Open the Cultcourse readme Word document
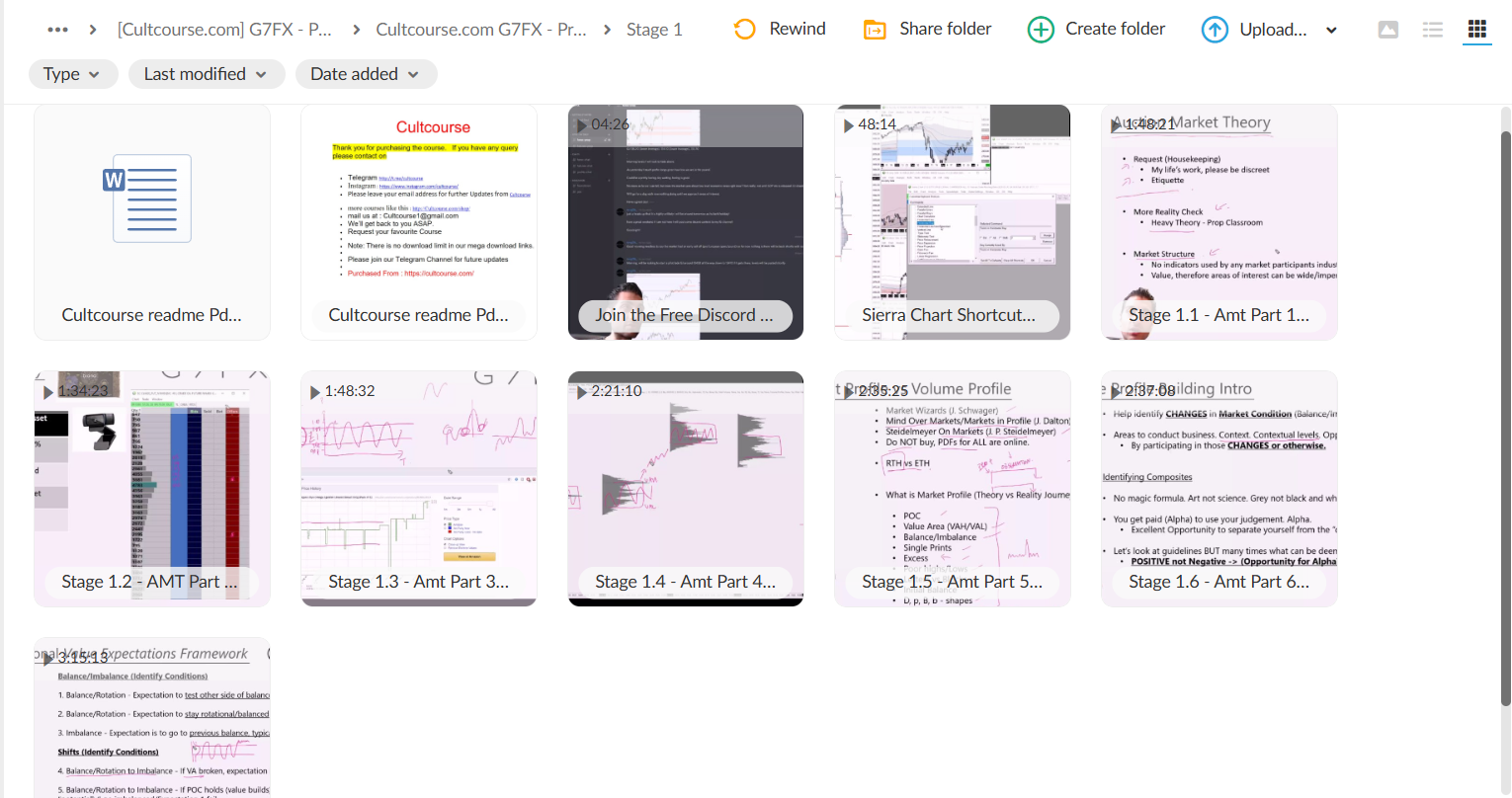The image size is (1512, 798). (x=152, y=222)
